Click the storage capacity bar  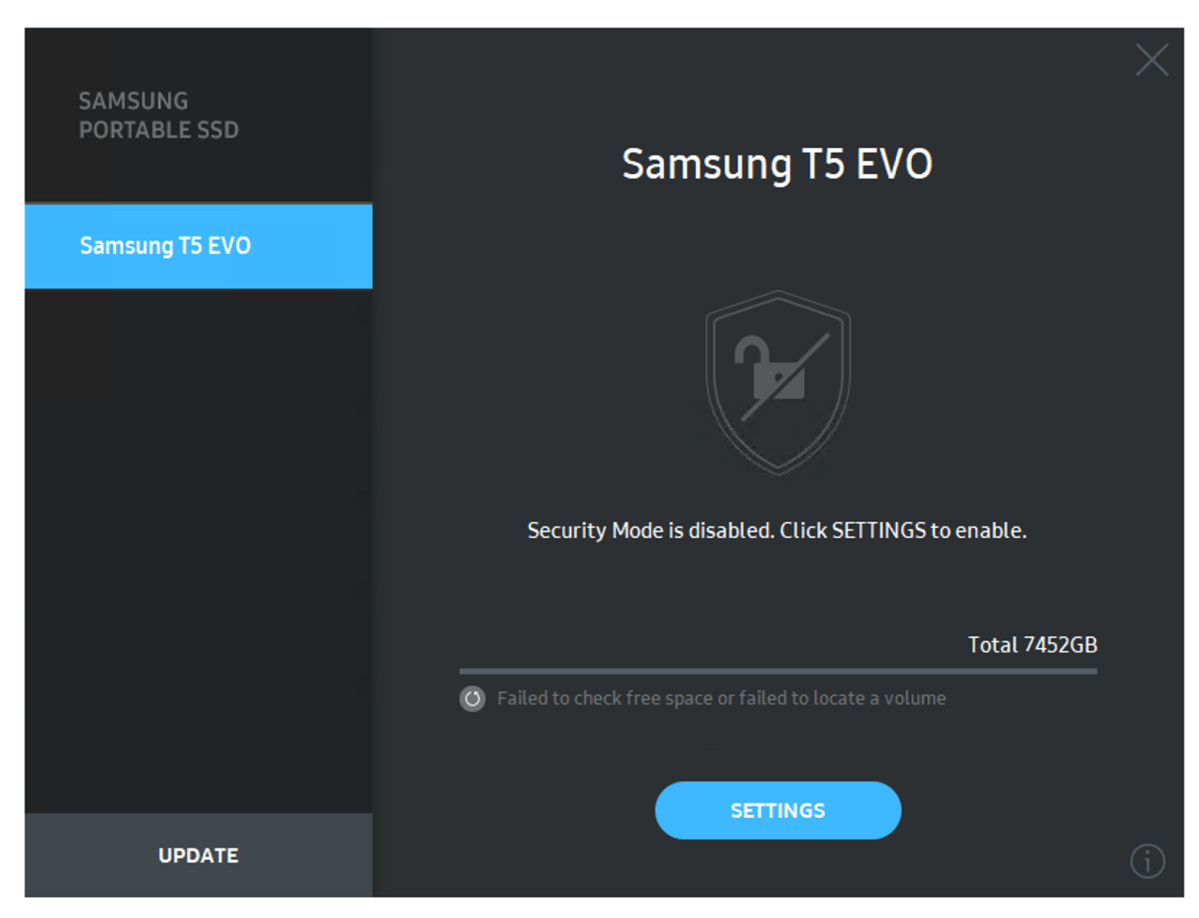click(778, 671)
